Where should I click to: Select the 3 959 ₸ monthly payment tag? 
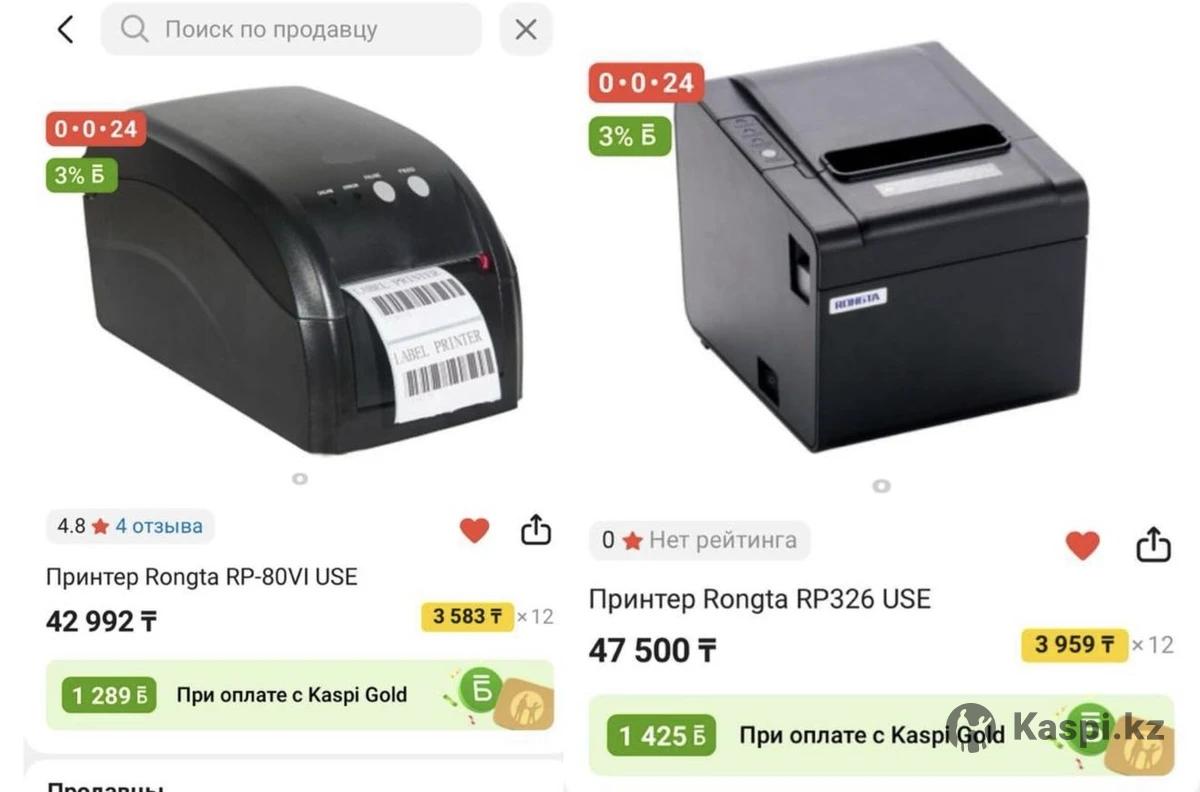[1074, 645]
